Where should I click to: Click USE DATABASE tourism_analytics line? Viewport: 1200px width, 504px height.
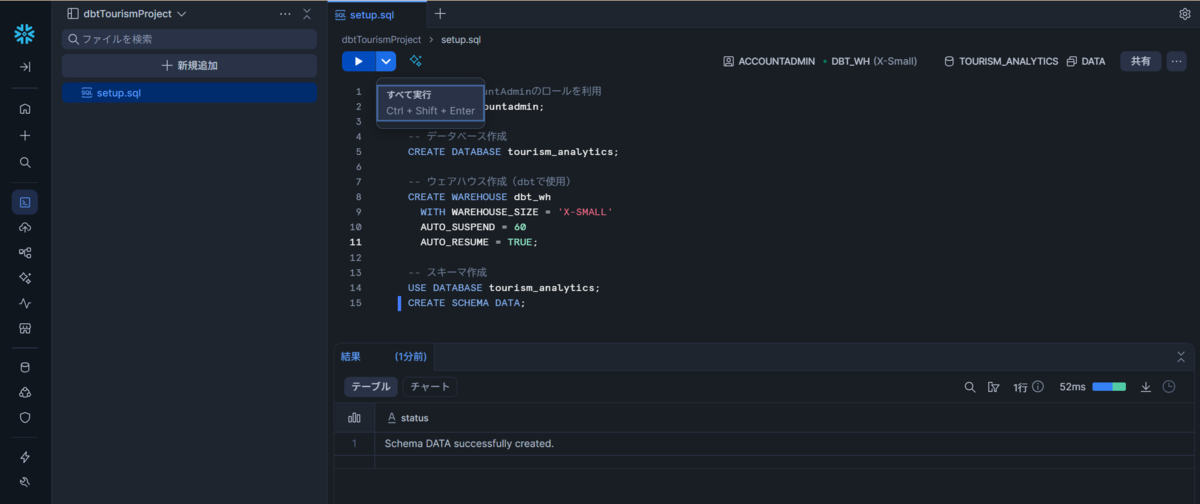point(504,288)
